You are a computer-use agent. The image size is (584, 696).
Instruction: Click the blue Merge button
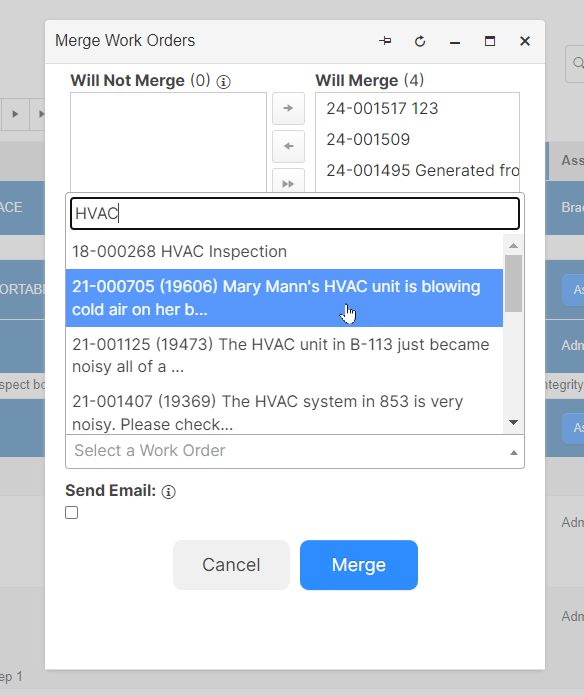359,565
